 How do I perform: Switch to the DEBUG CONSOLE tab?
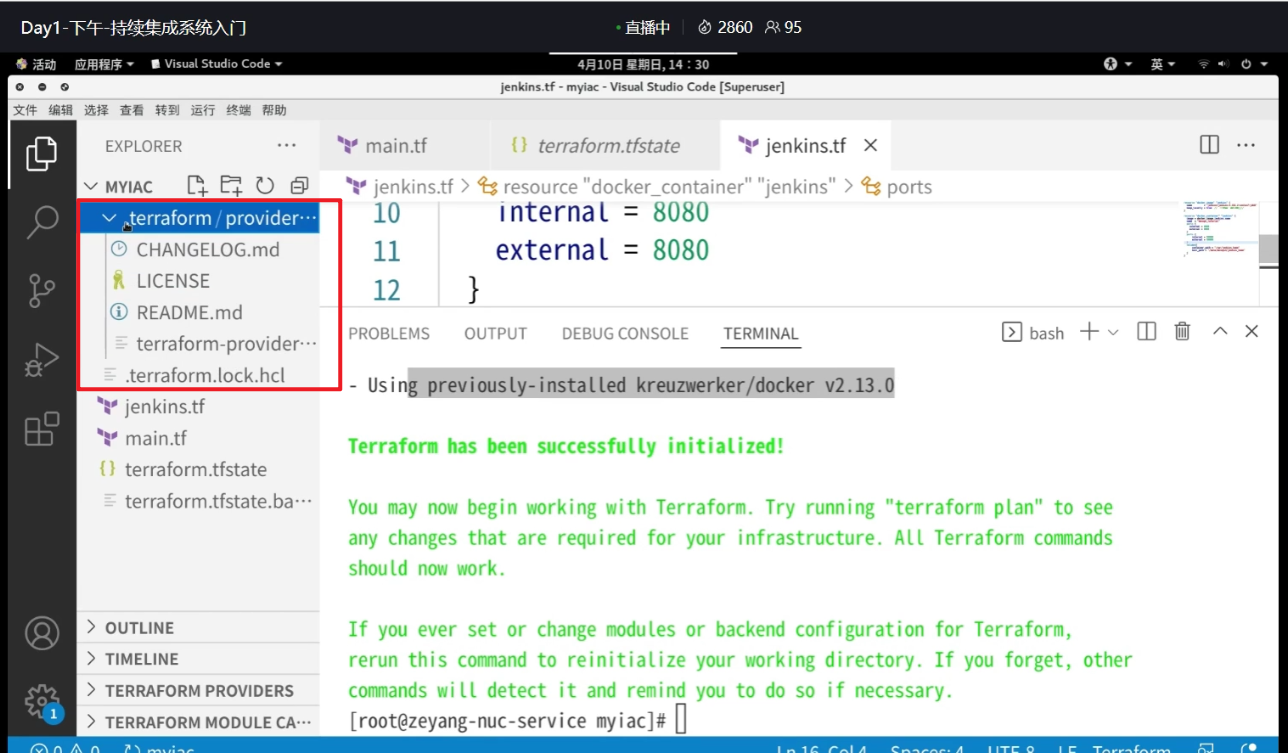pyautogui.click(x=625, y=333)
